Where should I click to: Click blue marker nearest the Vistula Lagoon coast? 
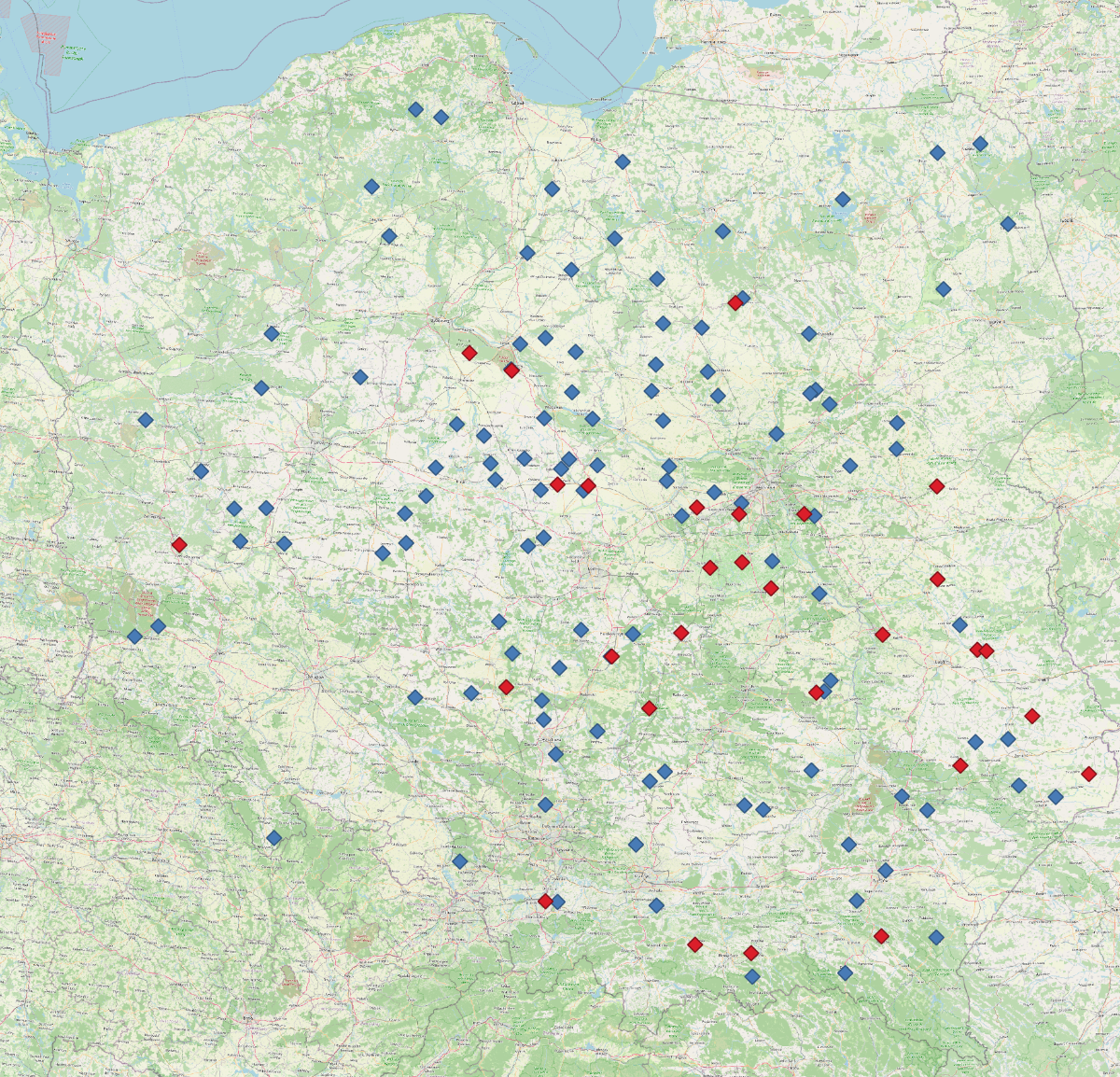623,162
